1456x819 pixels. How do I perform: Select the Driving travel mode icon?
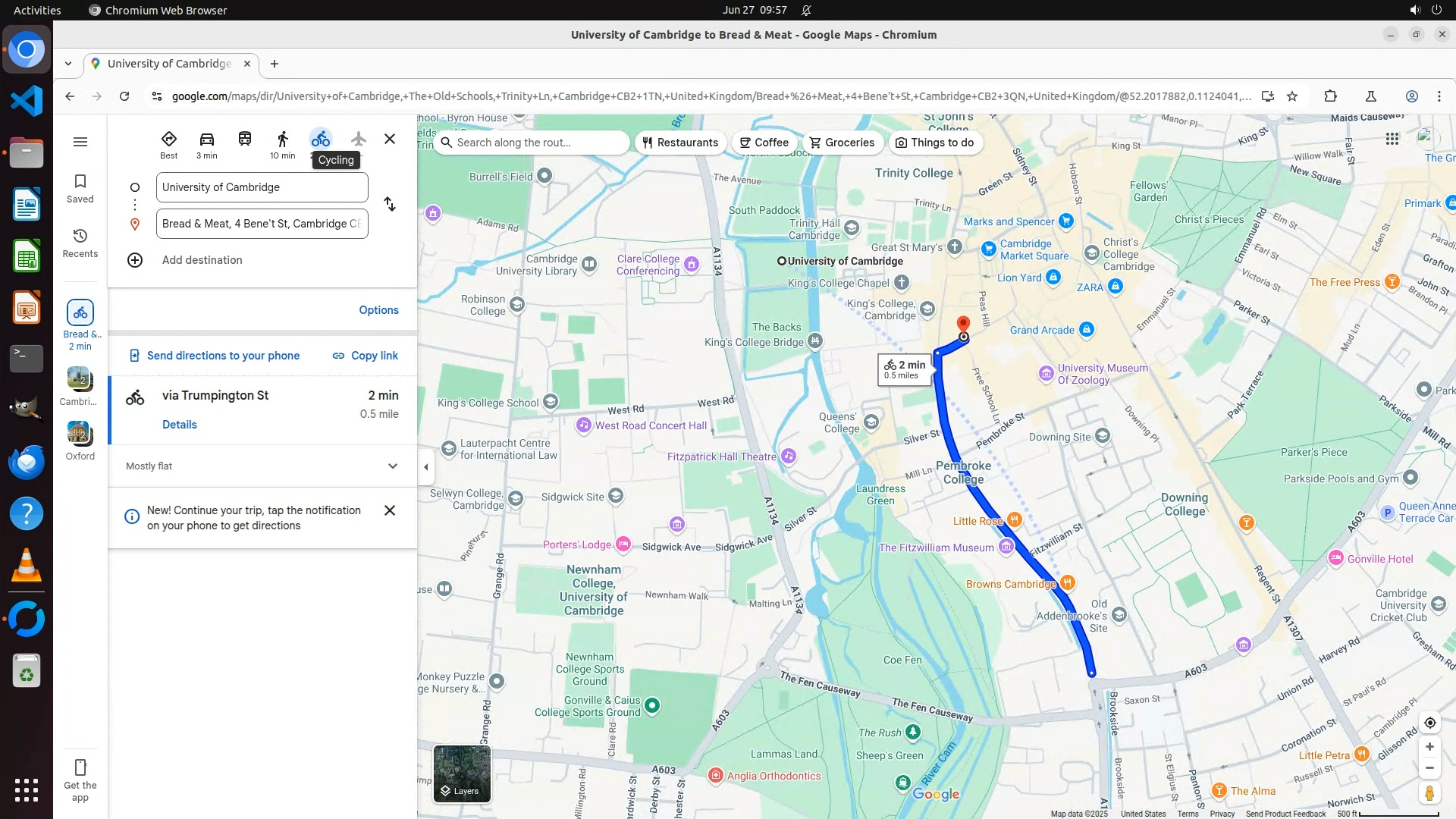206,140
